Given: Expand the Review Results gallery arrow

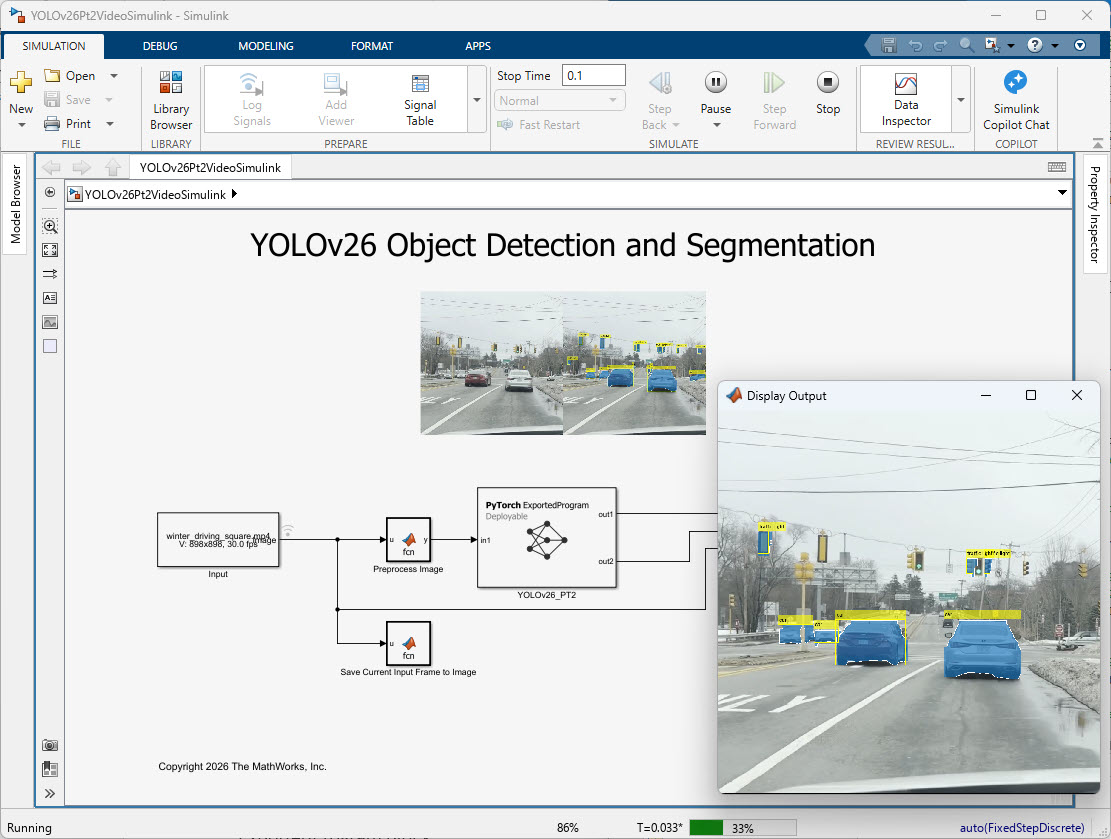Looking at the screenshot, I should click(x=961, y=100).
